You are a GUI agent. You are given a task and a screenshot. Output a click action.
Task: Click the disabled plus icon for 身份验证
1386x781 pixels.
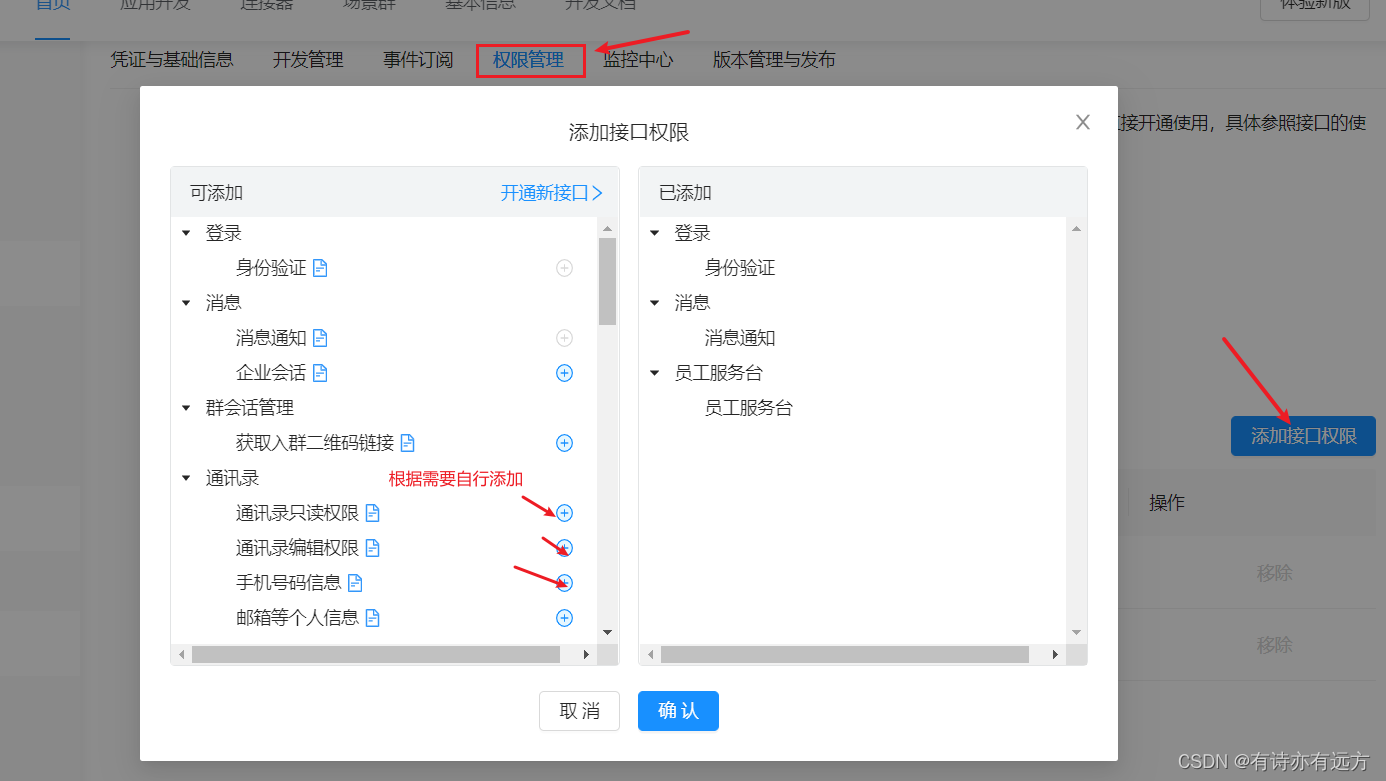[564, 268]
